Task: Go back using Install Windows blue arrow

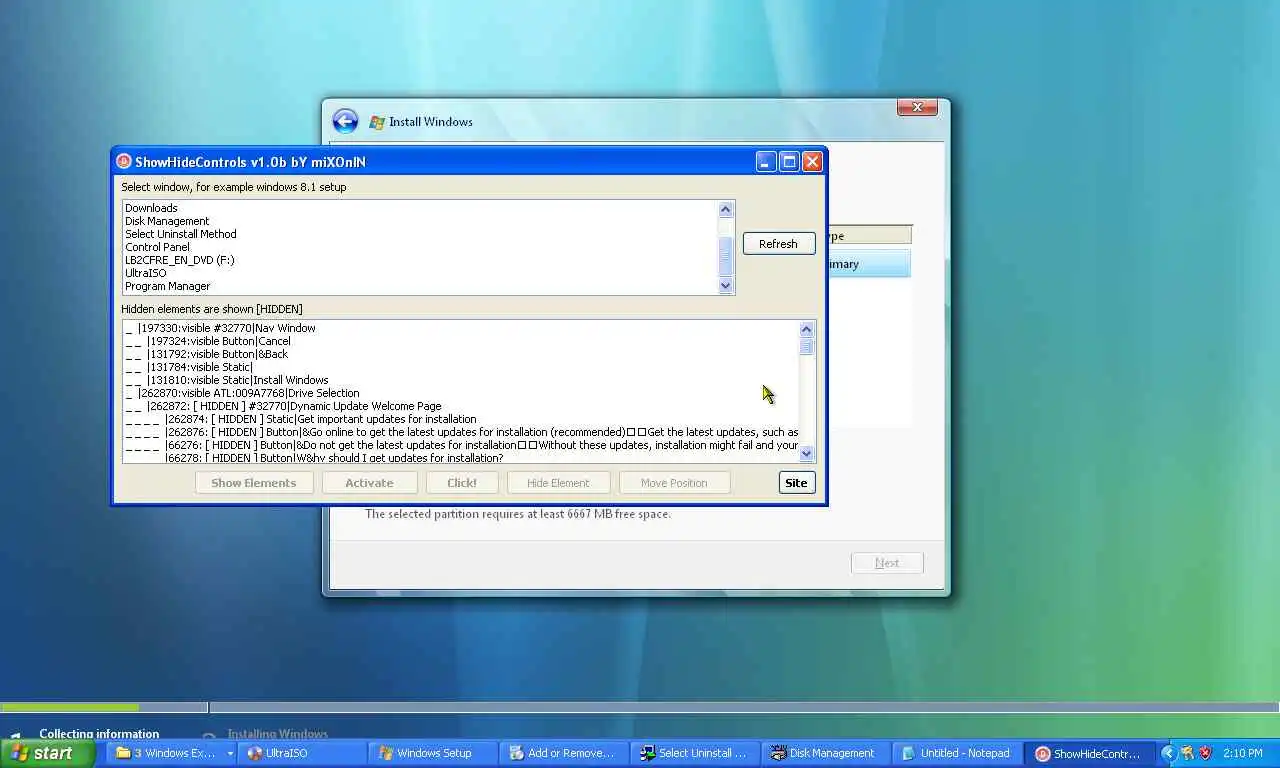Action: click(x=345, y=121)
